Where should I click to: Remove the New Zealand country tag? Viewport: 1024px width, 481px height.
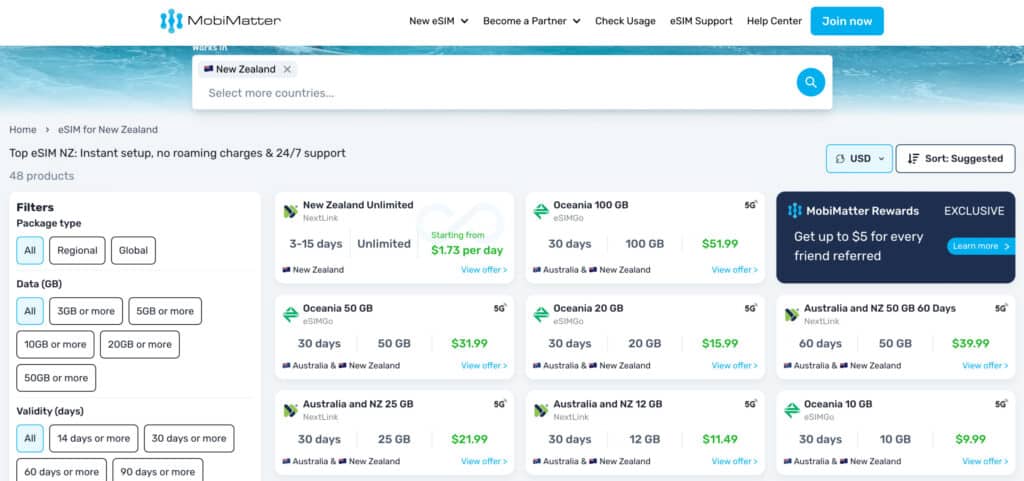[x=287, y=69]
